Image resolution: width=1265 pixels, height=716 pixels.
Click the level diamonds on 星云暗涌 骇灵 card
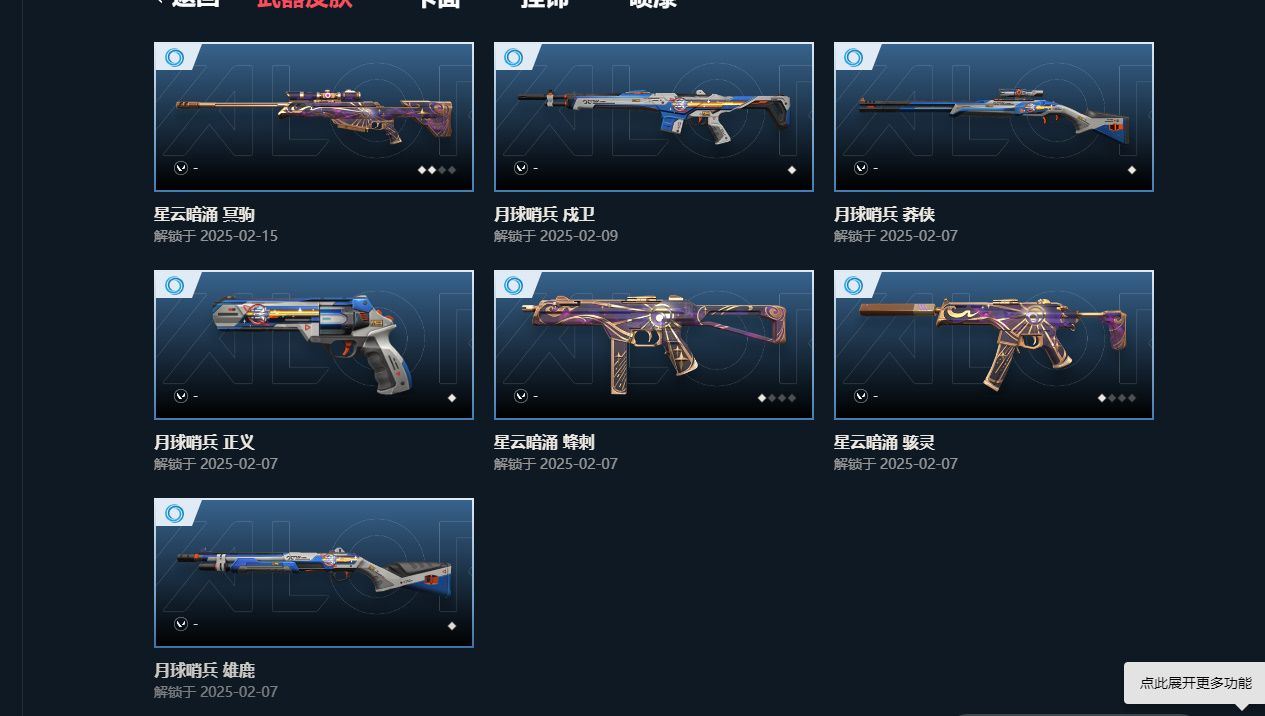[x=1117, y=398]
